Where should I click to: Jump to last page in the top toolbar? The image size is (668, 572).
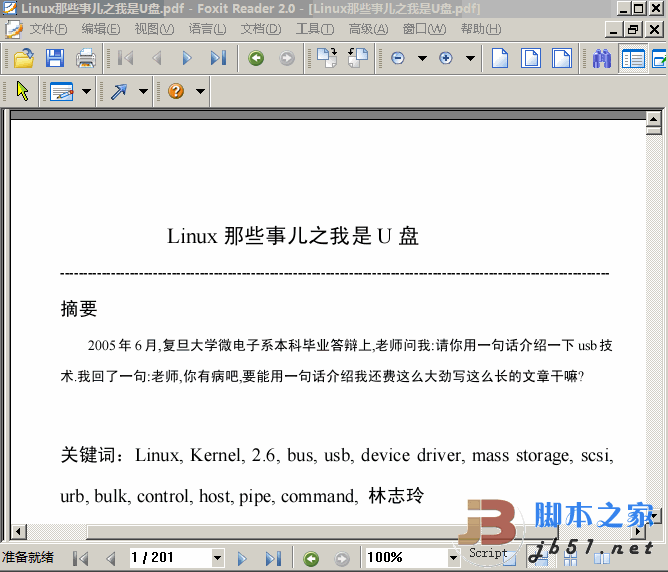click(x=218, y=58)
